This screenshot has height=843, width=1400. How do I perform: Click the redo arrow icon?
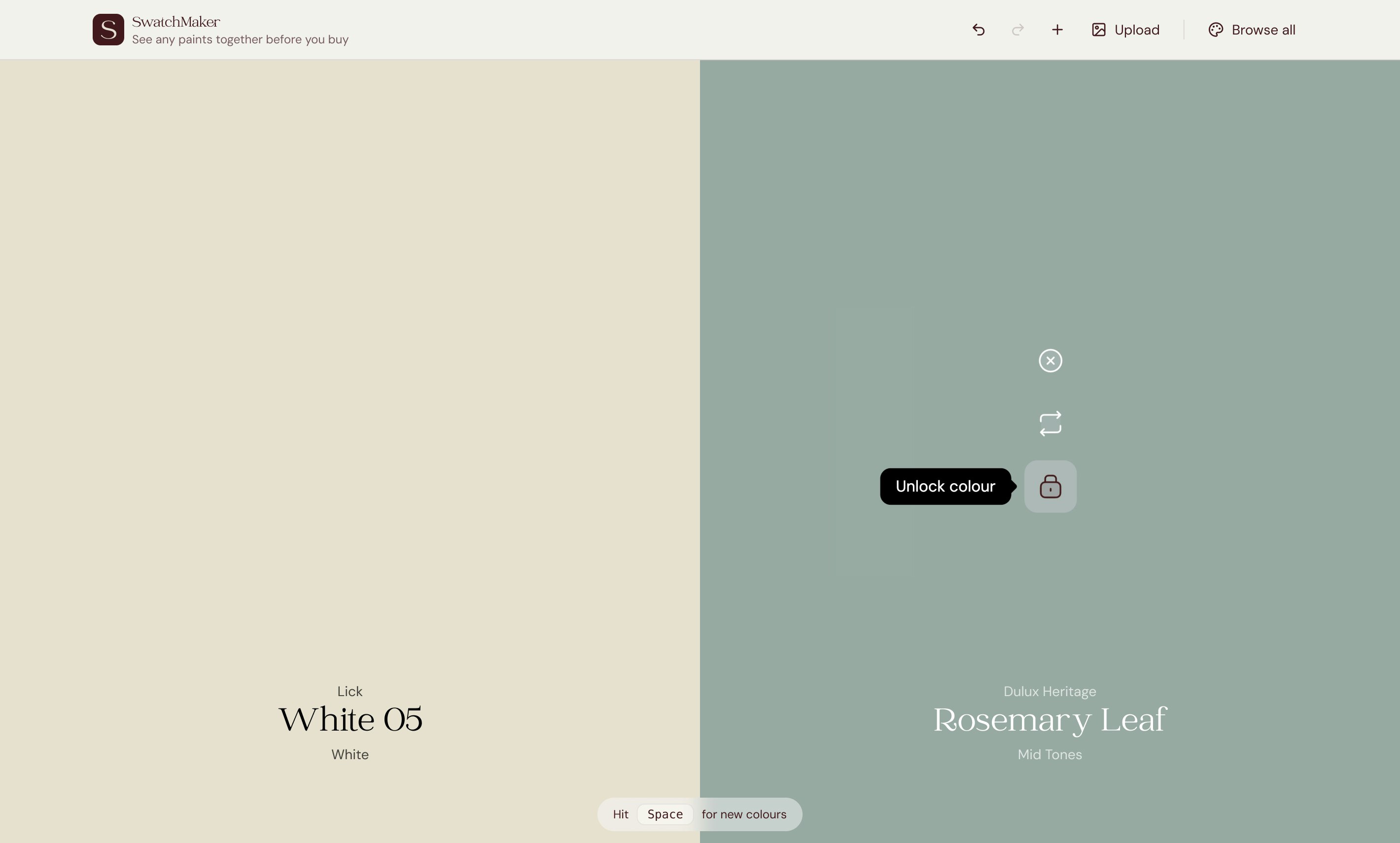[x=1017, y=29]
